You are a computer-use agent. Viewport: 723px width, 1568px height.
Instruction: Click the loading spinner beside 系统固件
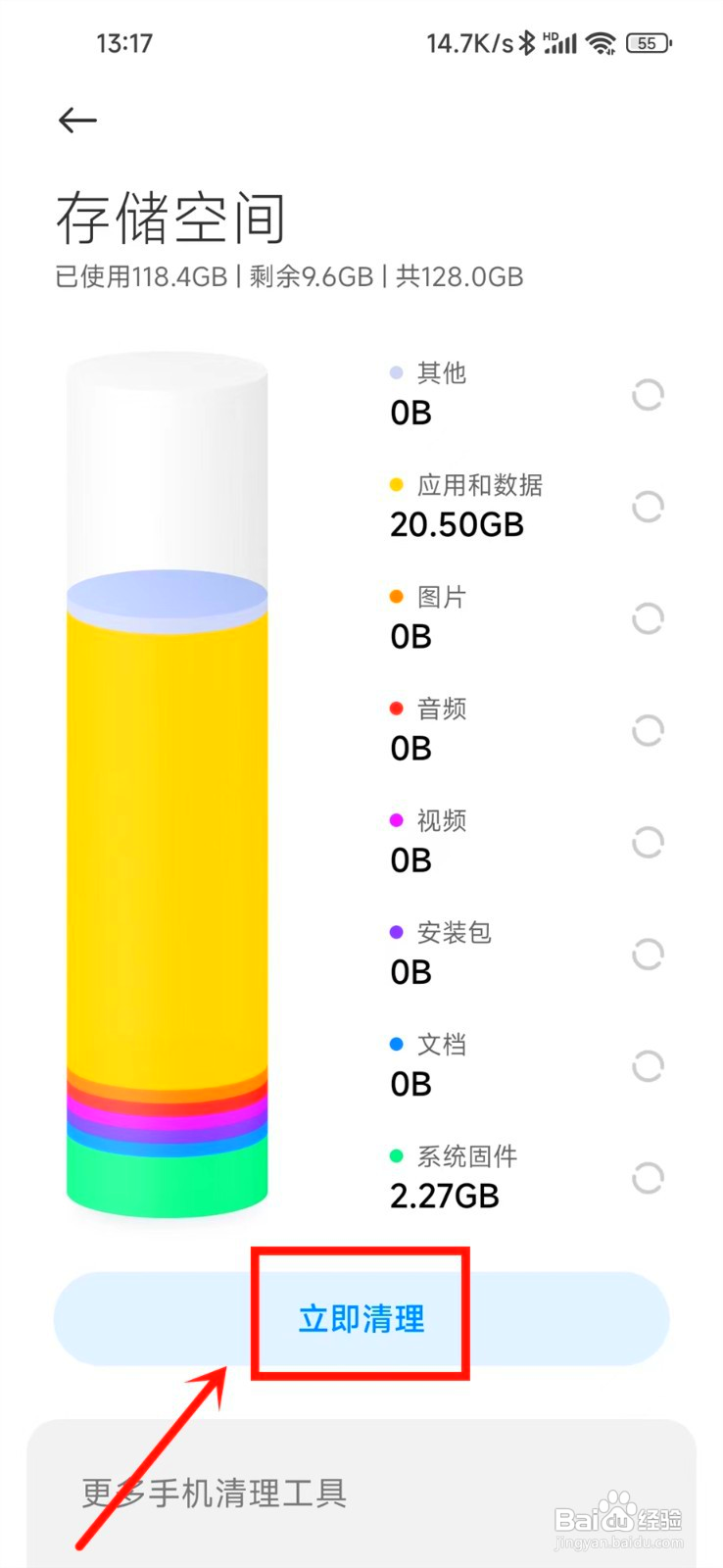pyautogui.click(x=648, y=1177)
